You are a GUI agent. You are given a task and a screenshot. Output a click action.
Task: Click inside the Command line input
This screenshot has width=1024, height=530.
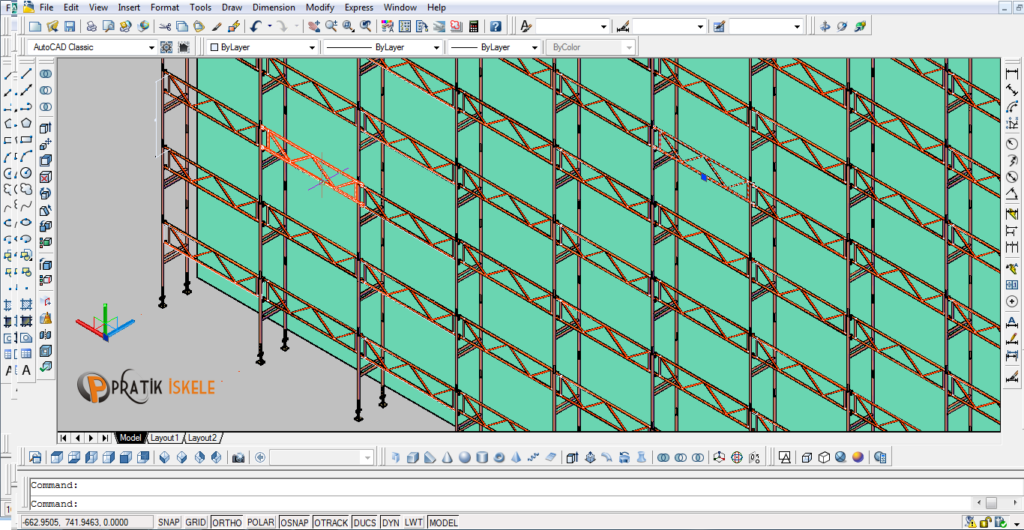point(502,503)
